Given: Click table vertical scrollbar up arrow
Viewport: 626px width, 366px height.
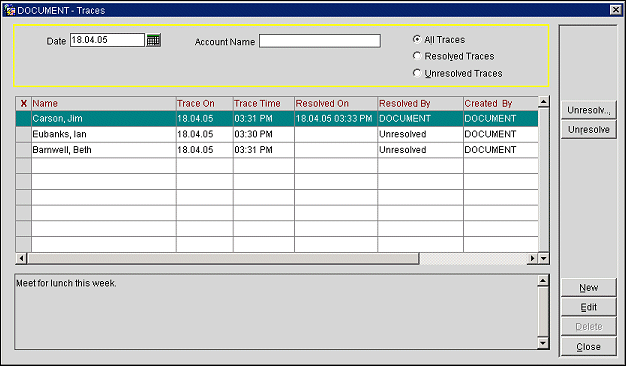Looking at the screenshot, I should 543,102.
